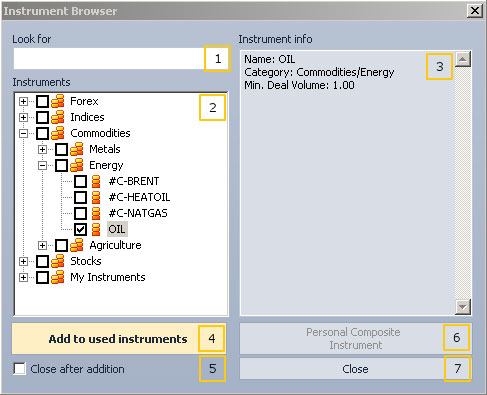487x395 pixels.
Task: Click the #C-NATGAS instrument icon
Action: pos(96,213)
